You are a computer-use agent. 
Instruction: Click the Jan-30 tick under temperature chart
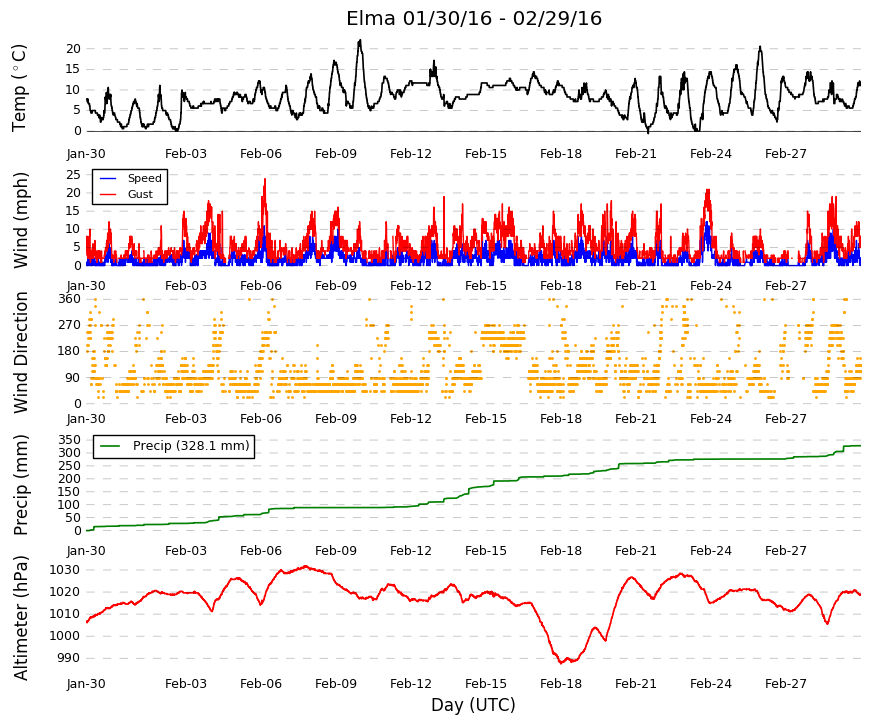click(86, 154)
